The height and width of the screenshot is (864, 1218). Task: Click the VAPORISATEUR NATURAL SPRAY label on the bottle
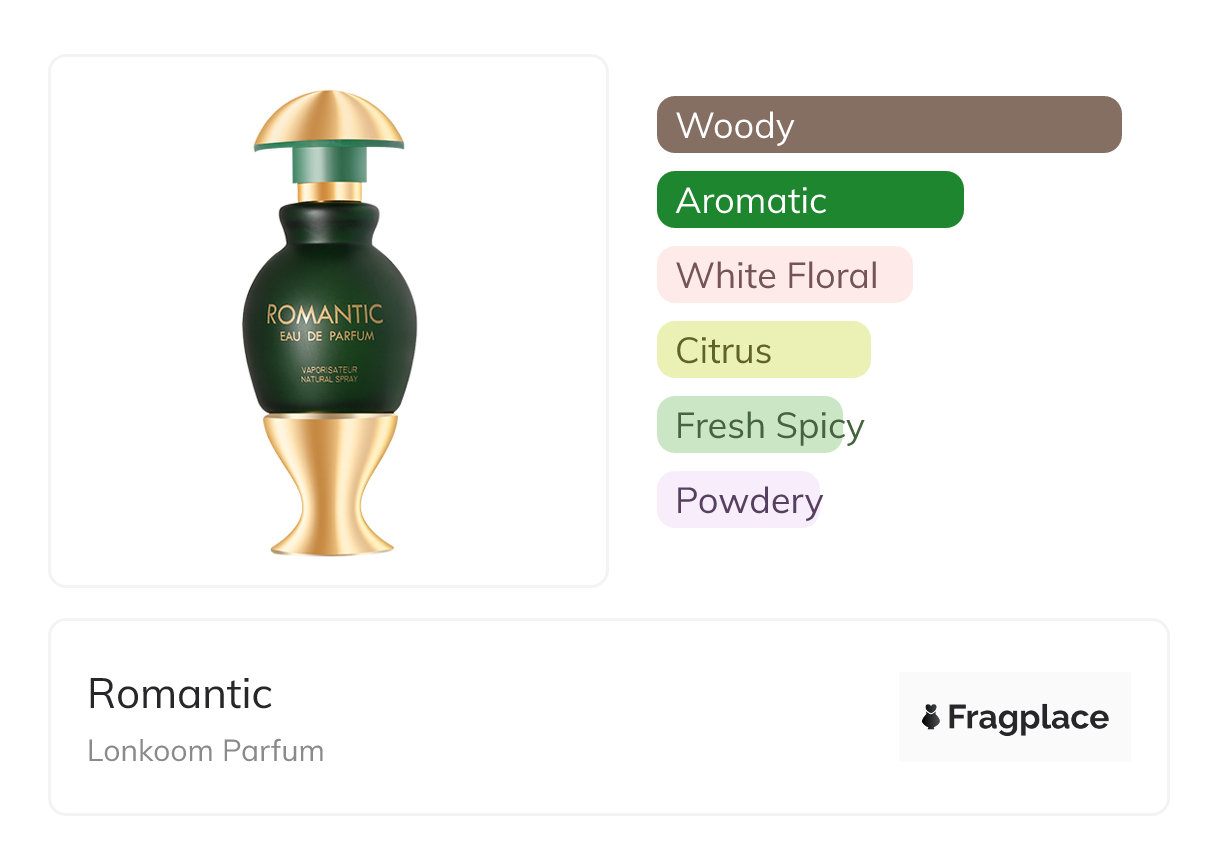329,375
